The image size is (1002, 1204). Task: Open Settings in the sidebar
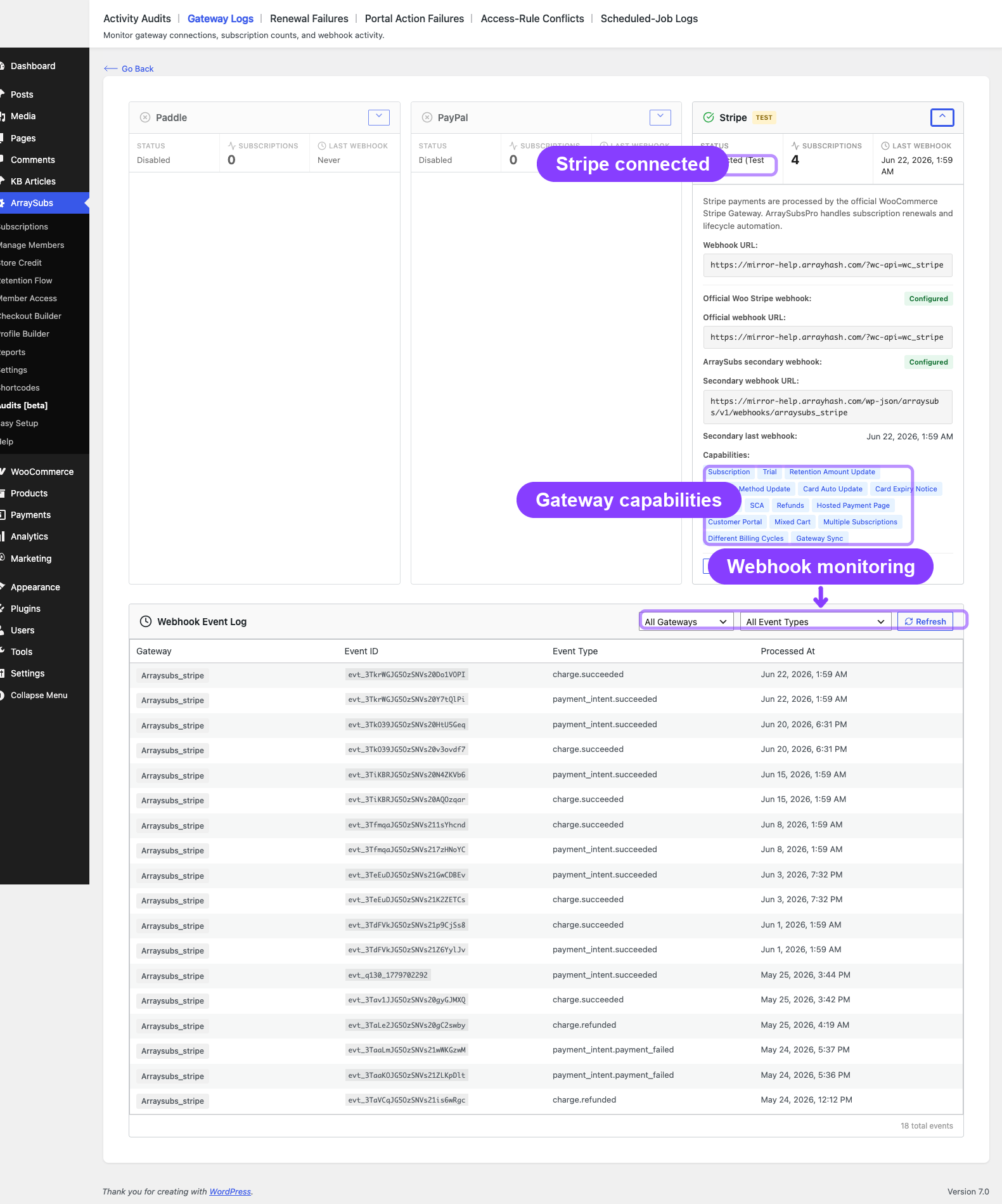(x=44, y=673)
